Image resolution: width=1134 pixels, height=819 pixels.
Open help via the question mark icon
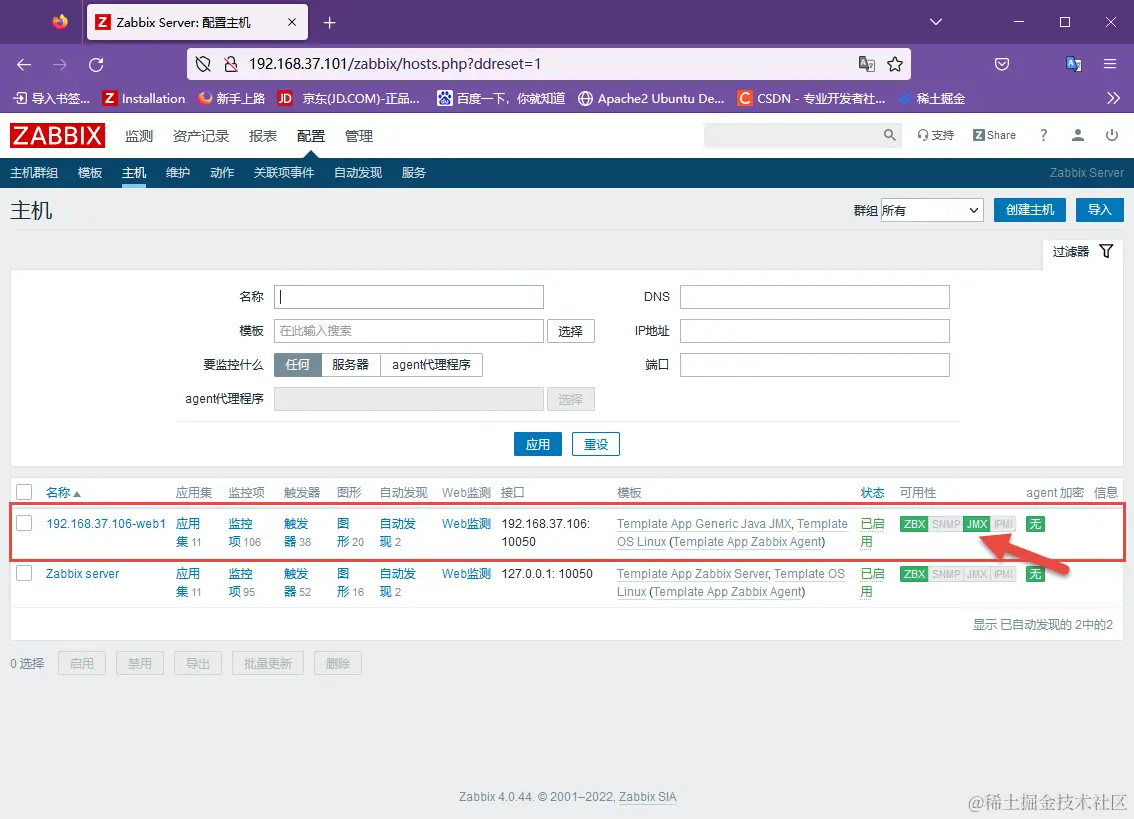click(1043, 135)
